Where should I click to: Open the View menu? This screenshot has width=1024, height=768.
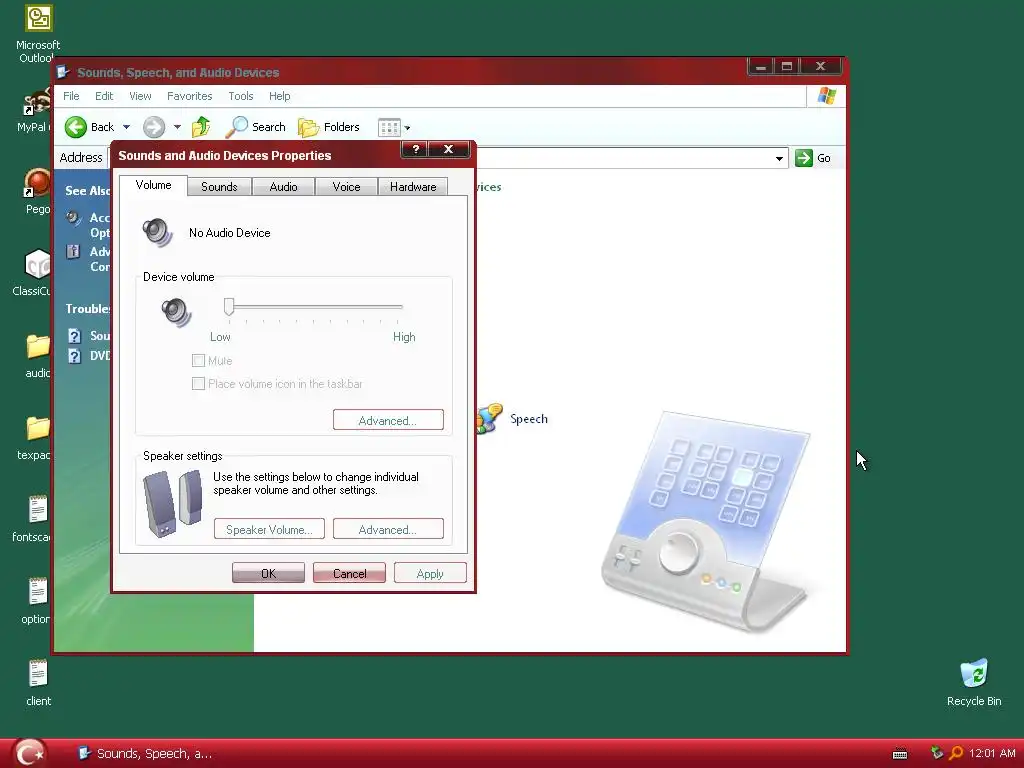tap(140, 96)
